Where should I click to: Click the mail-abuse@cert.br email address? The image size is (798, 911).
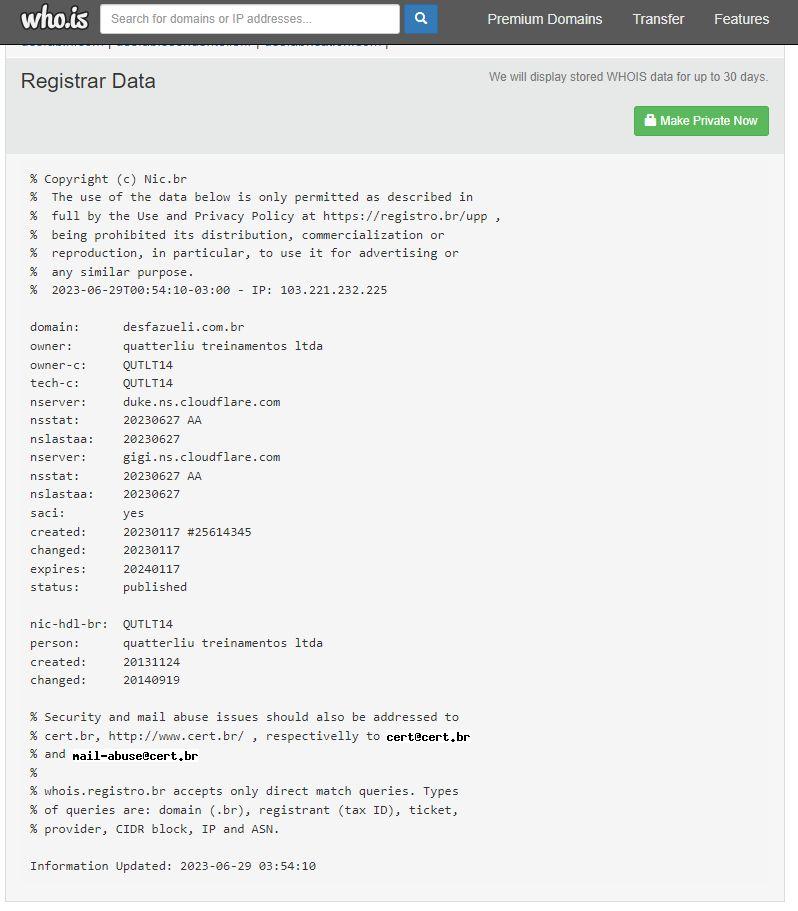(135, 755)
